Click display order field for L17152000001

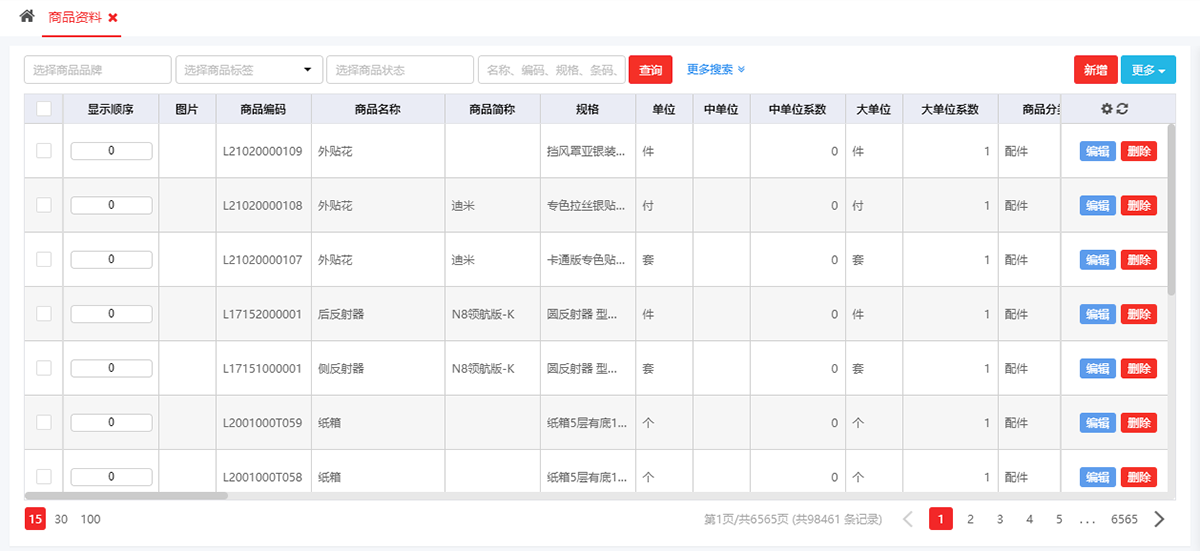(x=111, y=314)
